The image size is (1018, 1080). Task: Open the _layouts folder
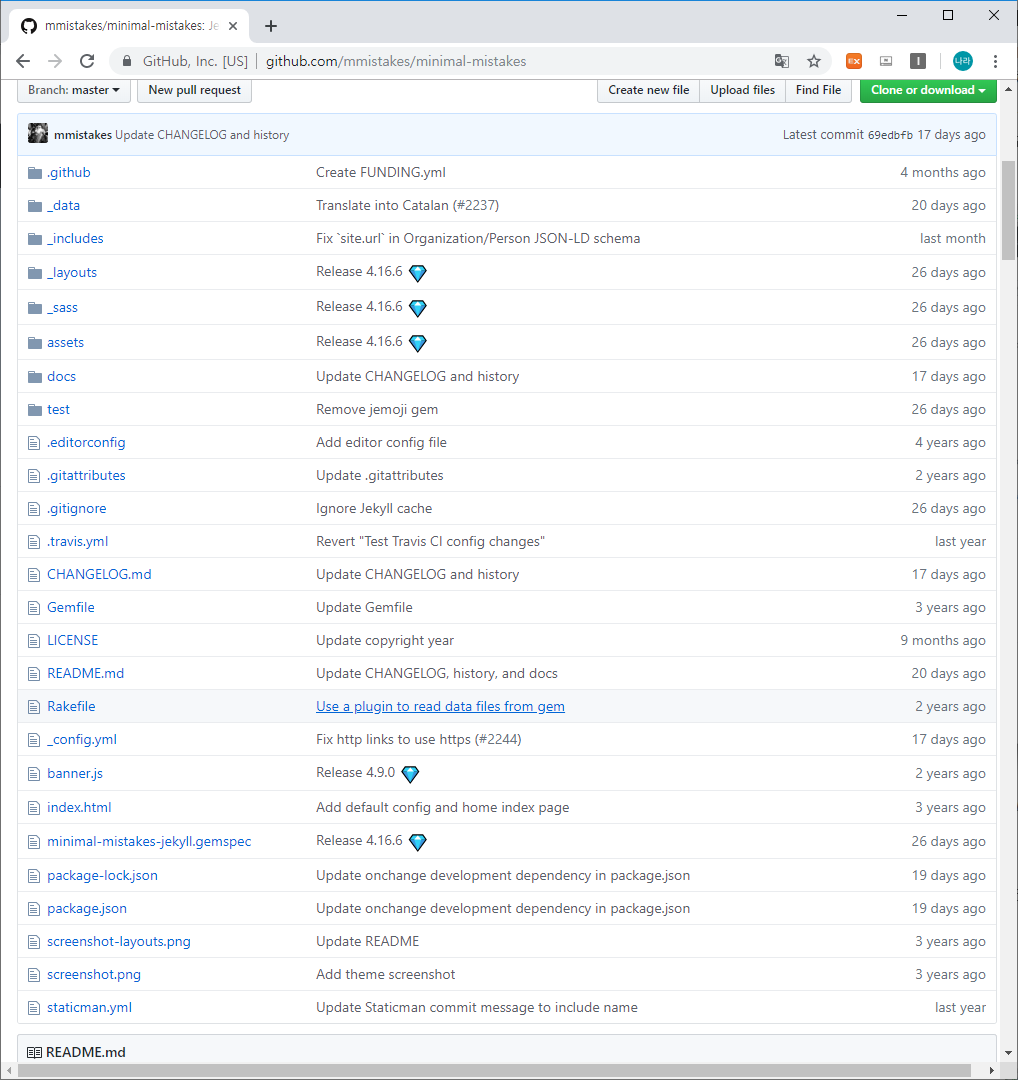[x=72, y=273]
